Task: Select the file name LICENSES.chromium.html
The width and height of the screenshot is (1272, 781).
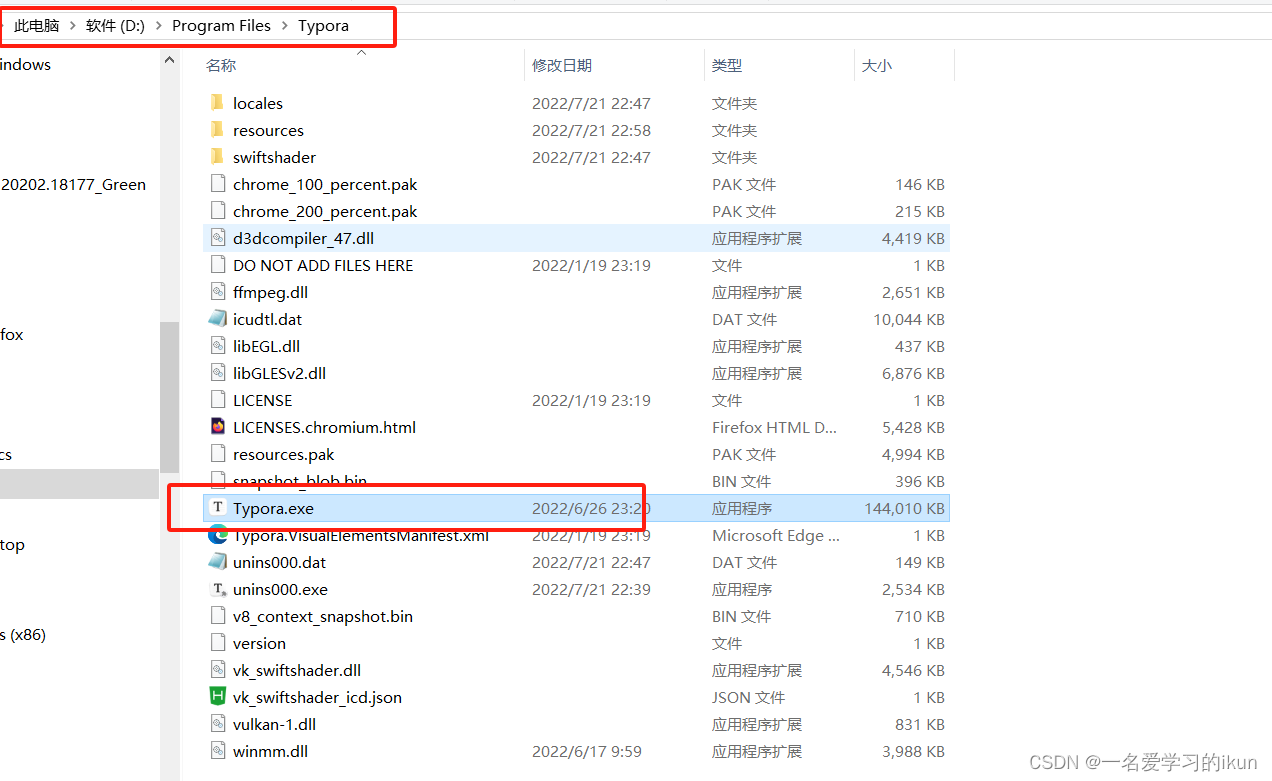Action: coord(324,427)
